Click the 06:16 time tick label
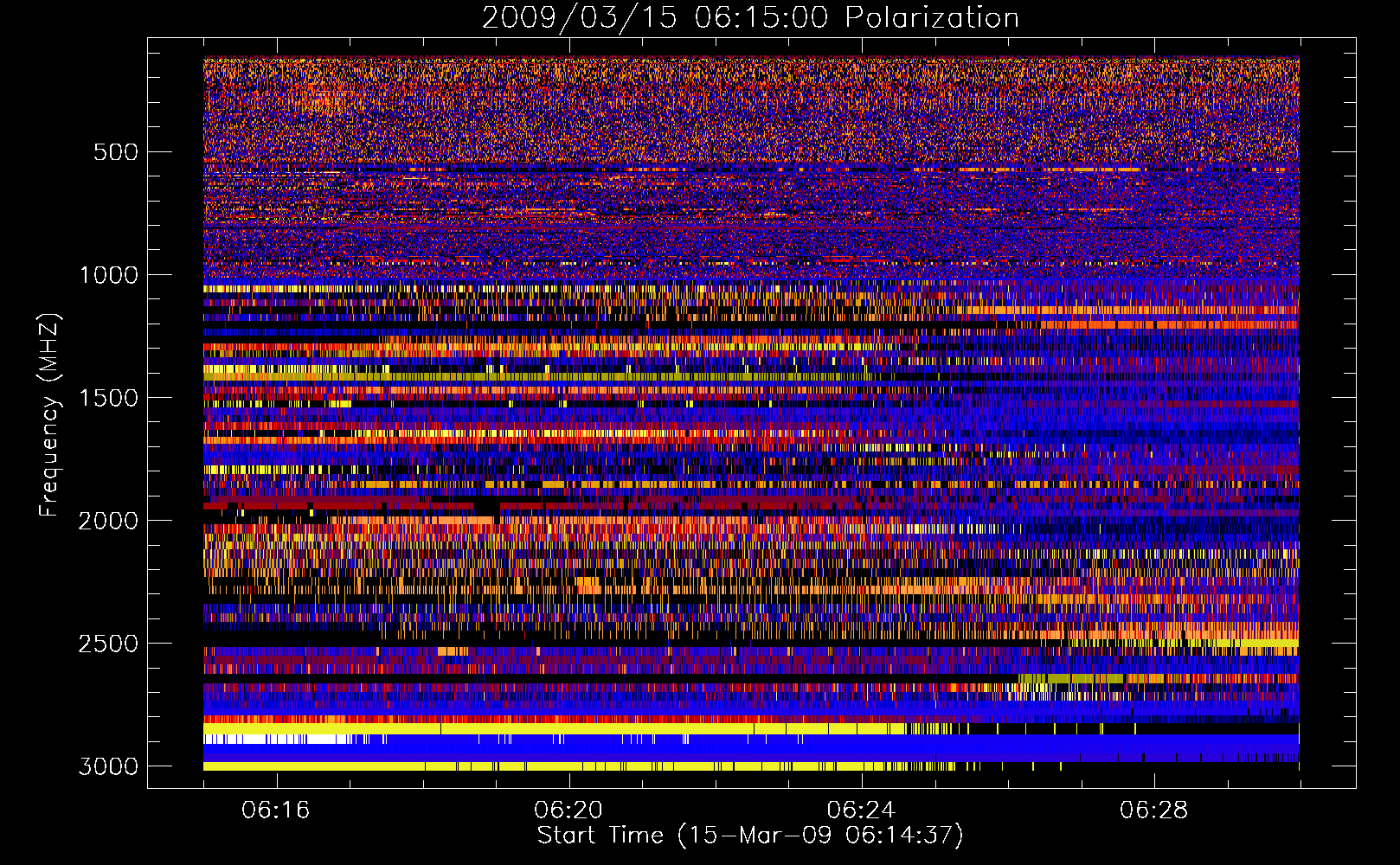 [x=276, y=811]
